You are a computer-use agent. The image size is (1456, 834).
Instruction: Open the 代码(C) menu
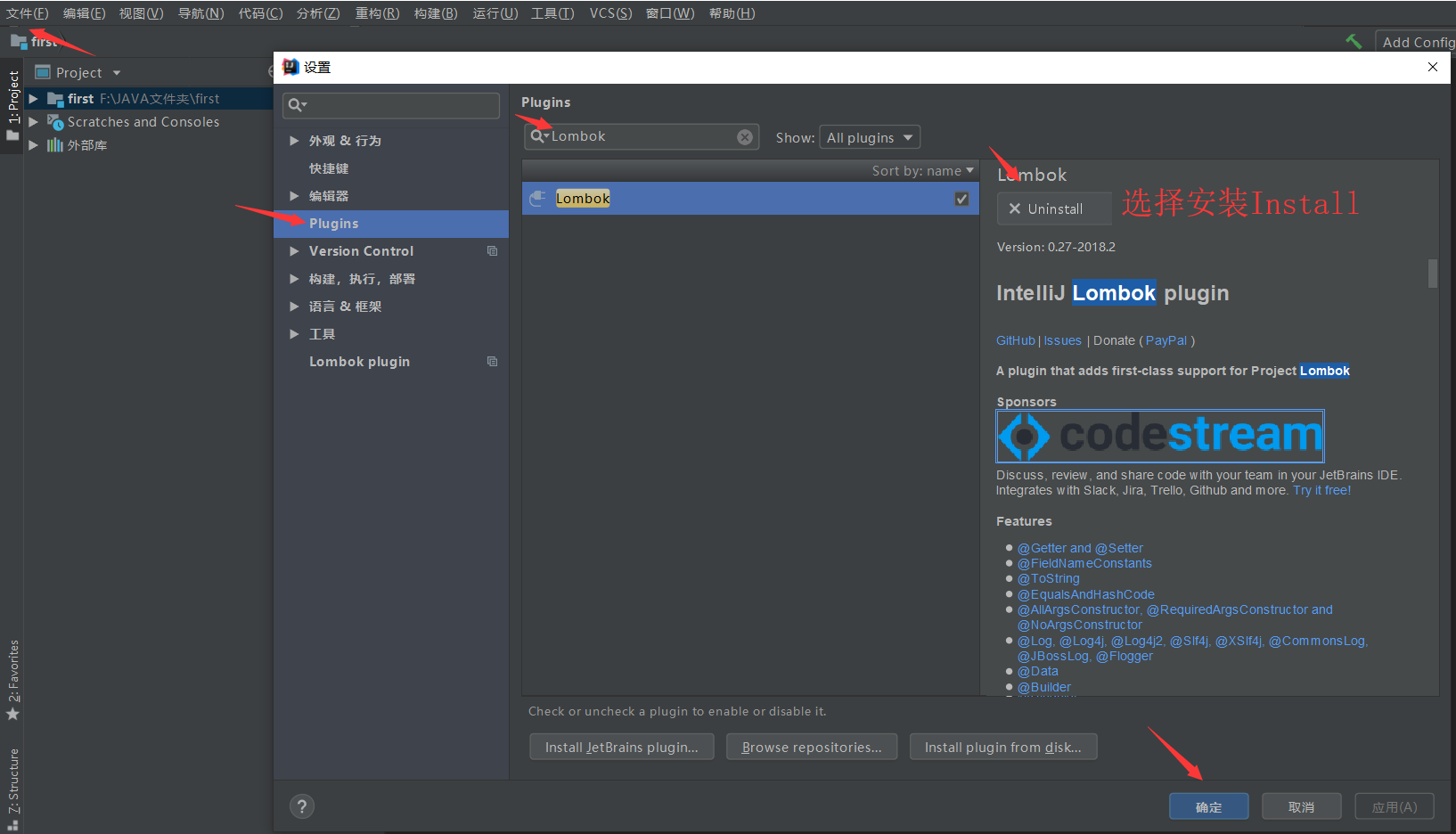point(260,13)
